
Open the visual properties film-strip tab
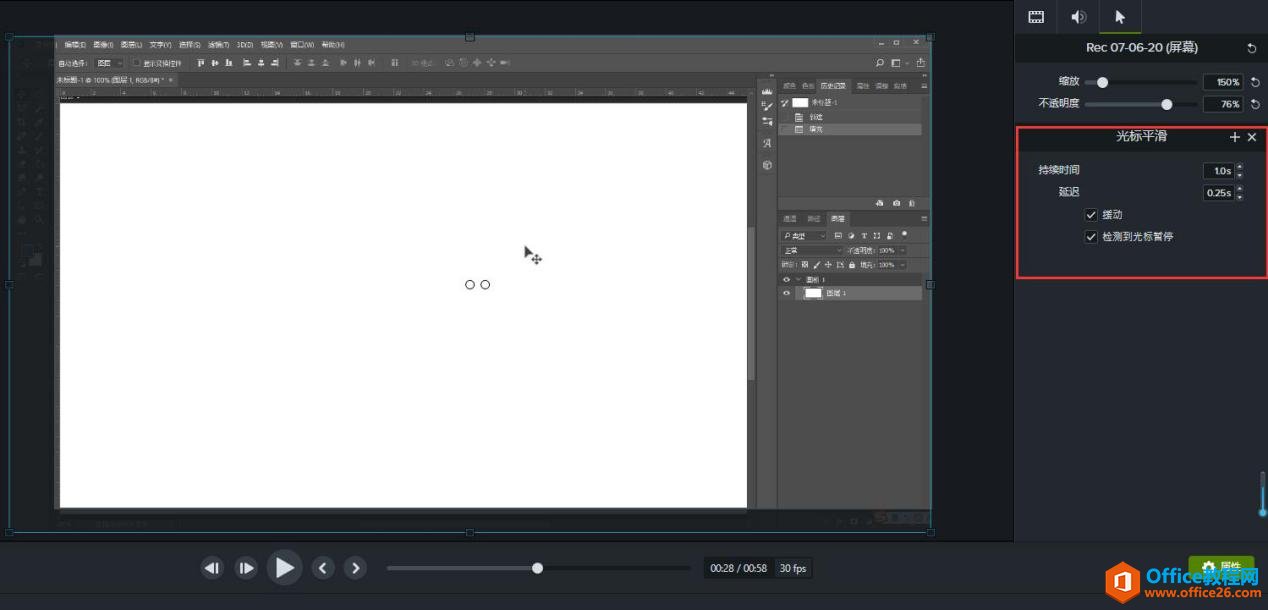point(1036,17)
